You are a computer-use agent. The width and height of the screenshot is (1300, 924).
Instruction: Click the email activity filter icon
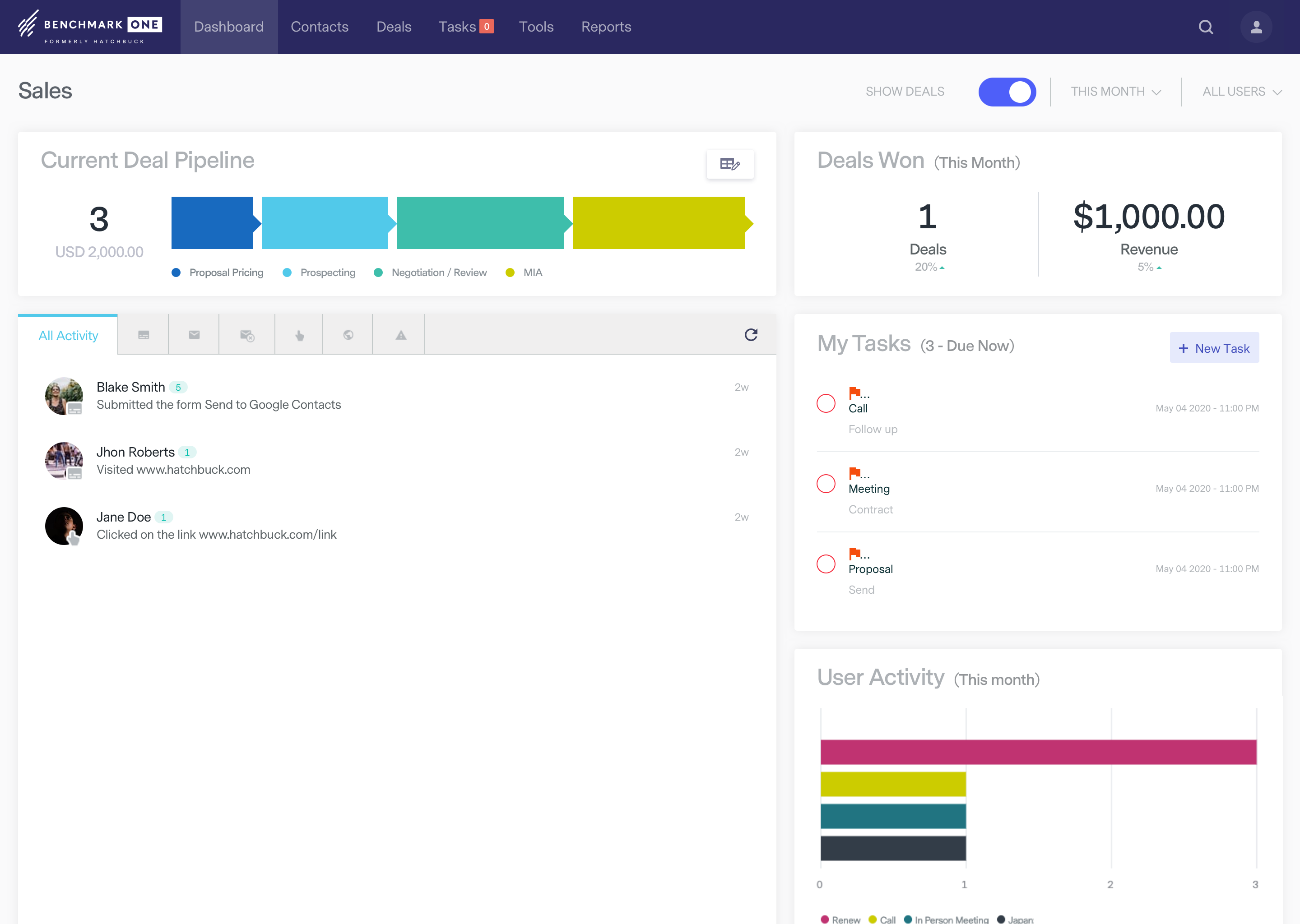pos(196,335)
